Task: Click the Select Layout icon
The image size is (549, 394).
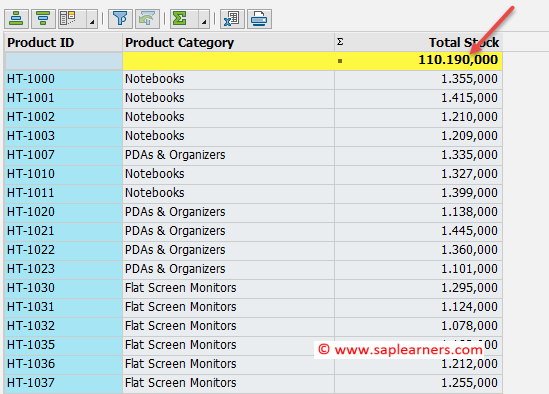Action: [72, 19]
